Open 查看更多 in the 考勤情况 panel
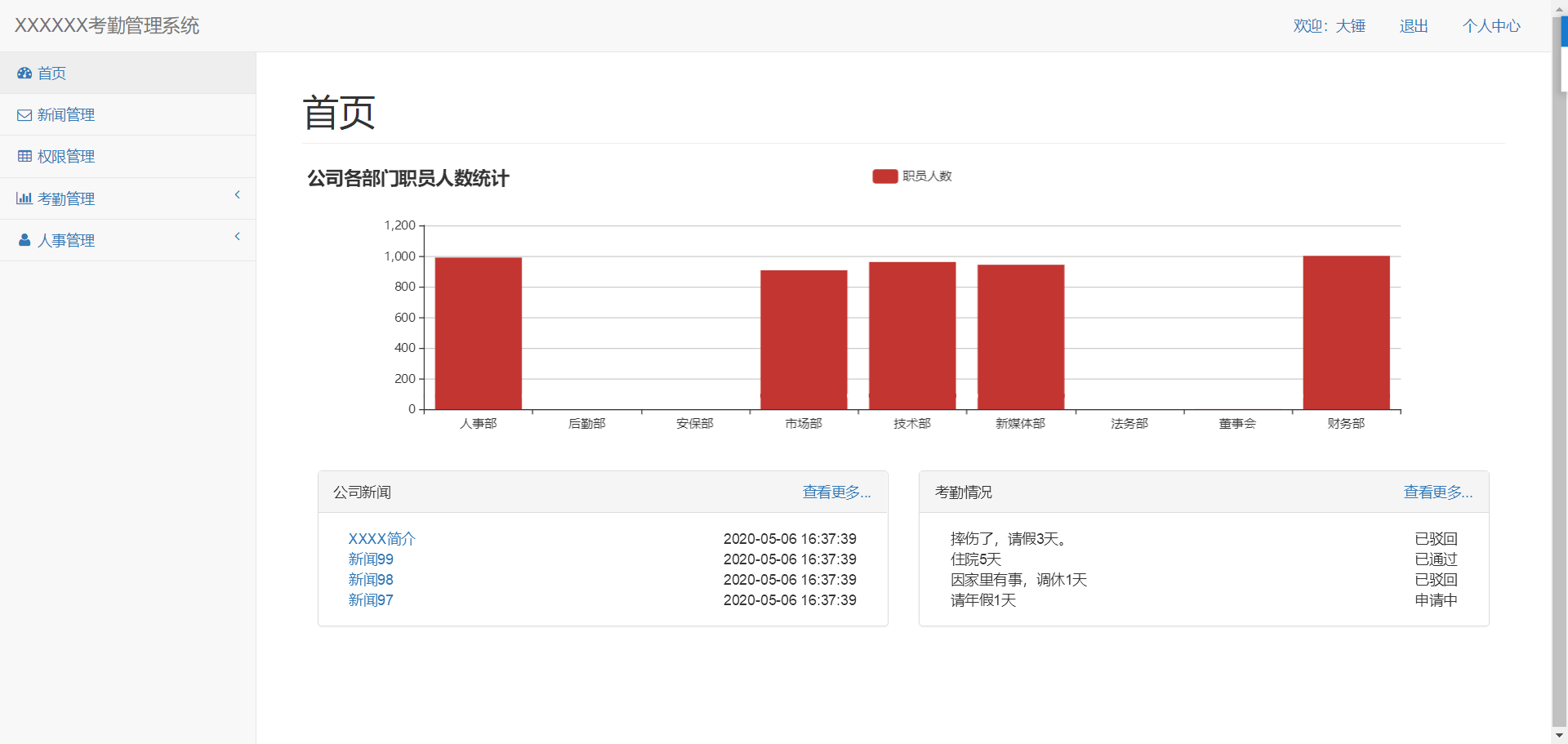This screenshot has height=744, width=1568. (x=1438, y=492)
